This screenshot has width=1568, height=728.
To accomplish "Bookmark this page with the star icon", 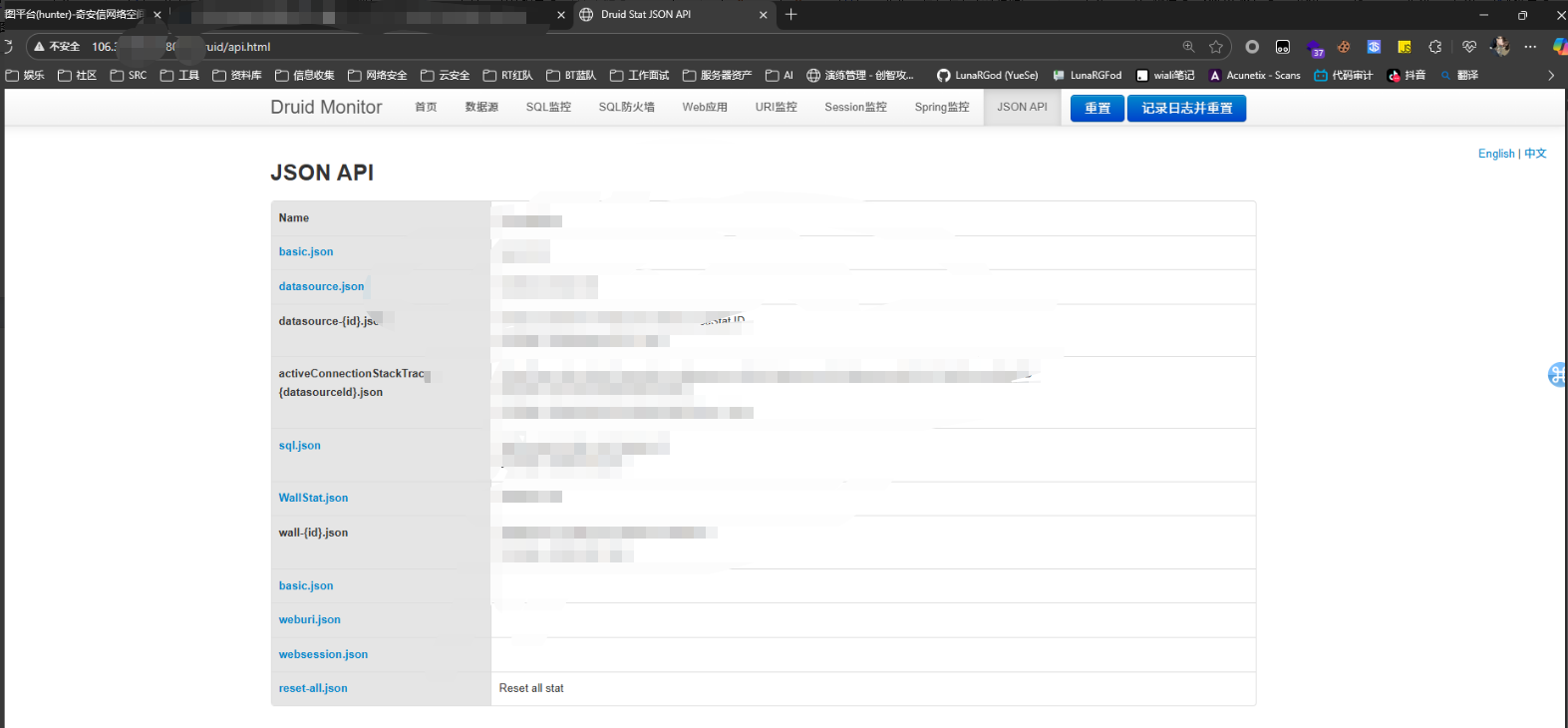I will [1216, 47].
